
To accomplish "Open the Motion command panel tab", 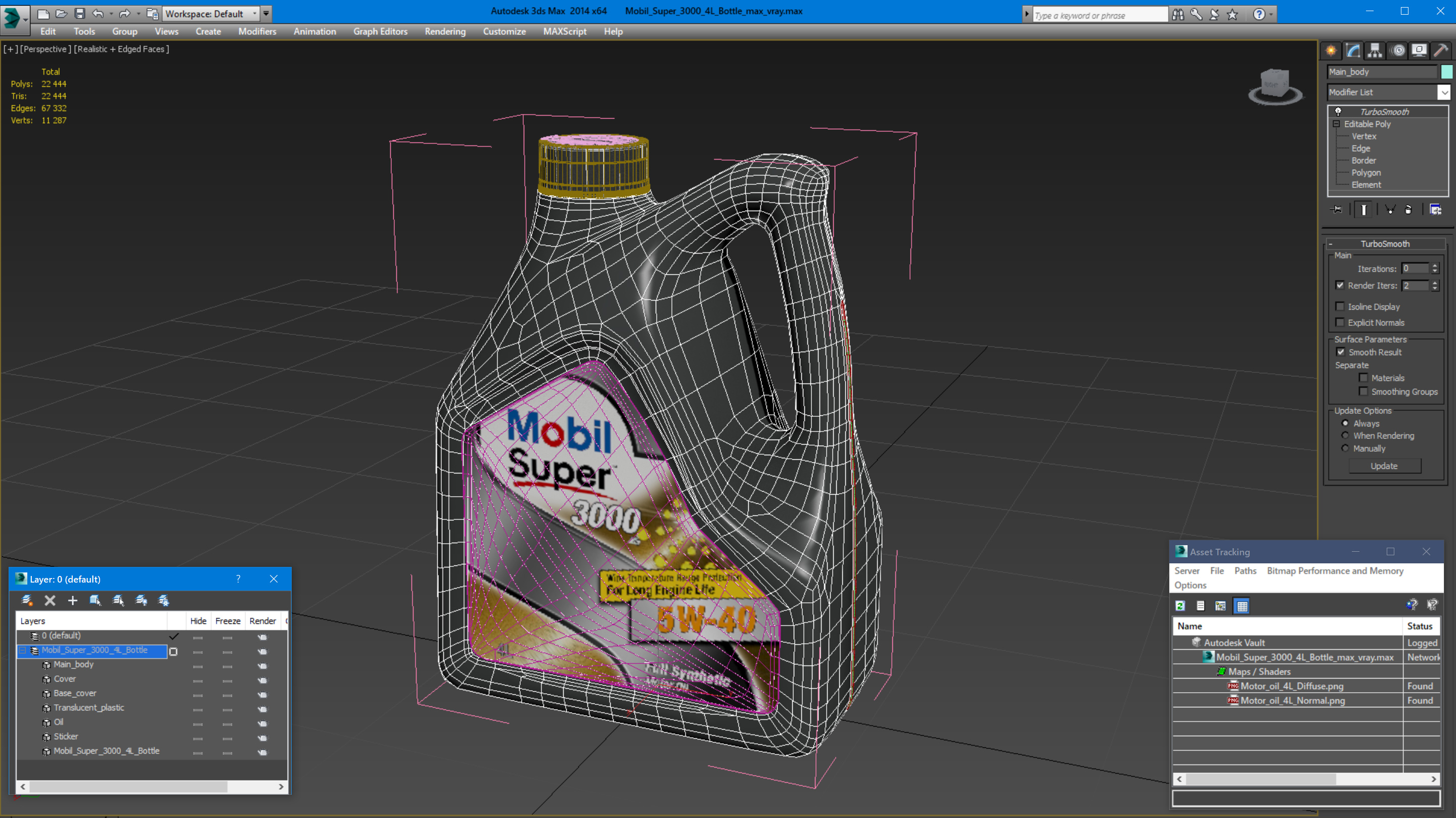I will [1398, 51].
